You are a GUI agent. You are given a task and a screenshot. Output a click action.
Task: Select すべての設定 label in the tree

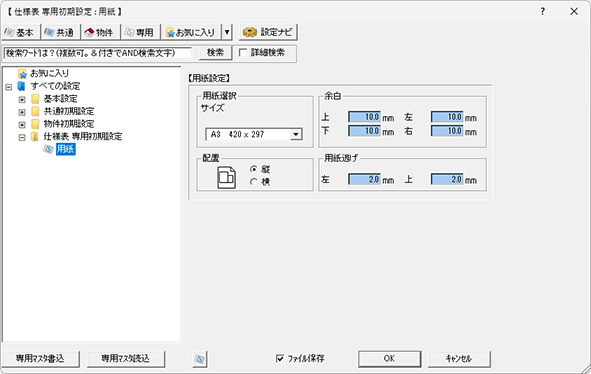coord(55,86)
